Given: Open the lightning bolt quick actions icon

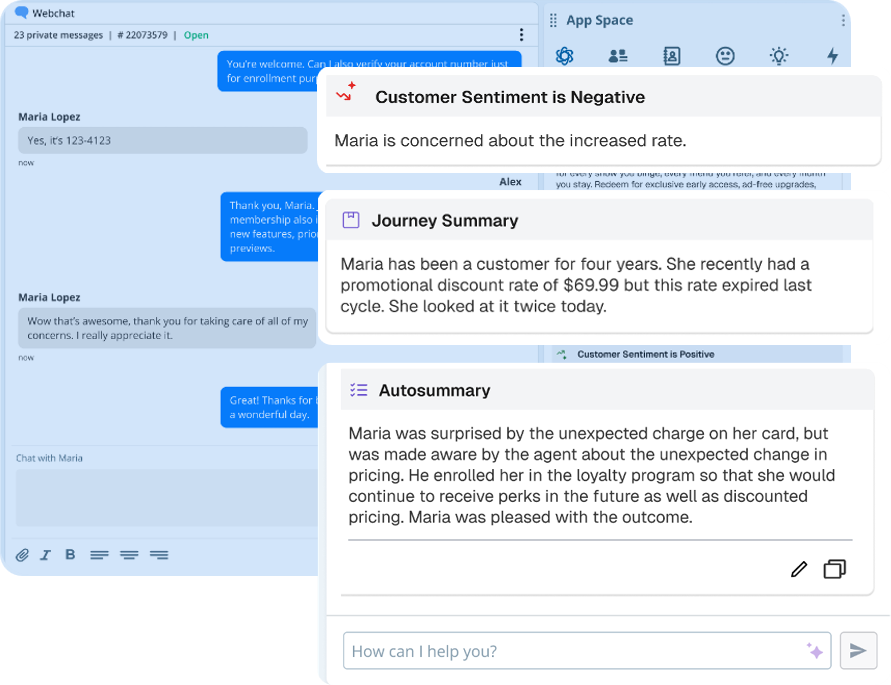Looking at the screenshot, I should click(832, 56).
